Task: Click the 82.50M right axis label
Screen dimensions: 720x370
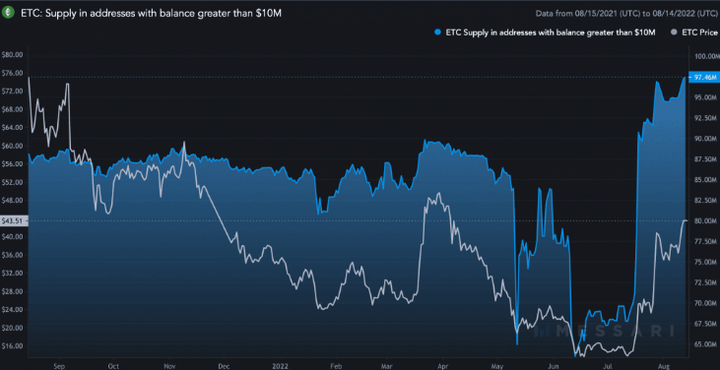Action: (706, 201)
